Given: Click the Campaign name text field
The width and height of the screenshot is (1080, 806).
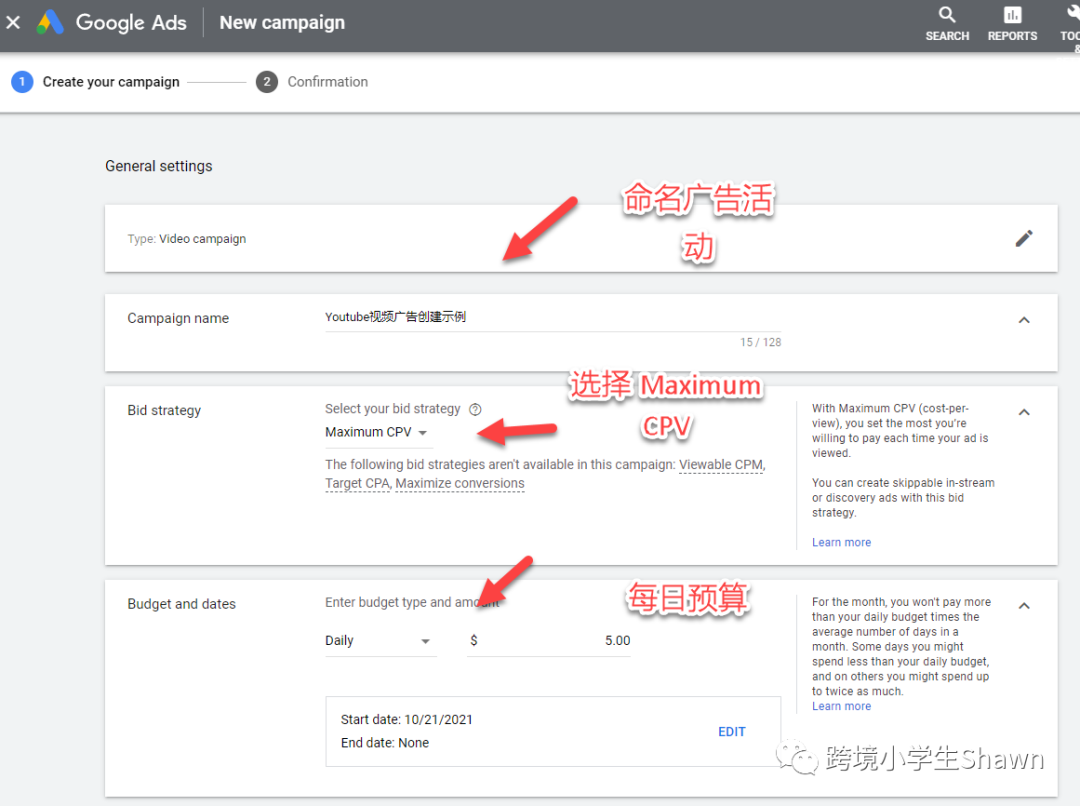Looking at the screenshot, I should click(552, 317).
